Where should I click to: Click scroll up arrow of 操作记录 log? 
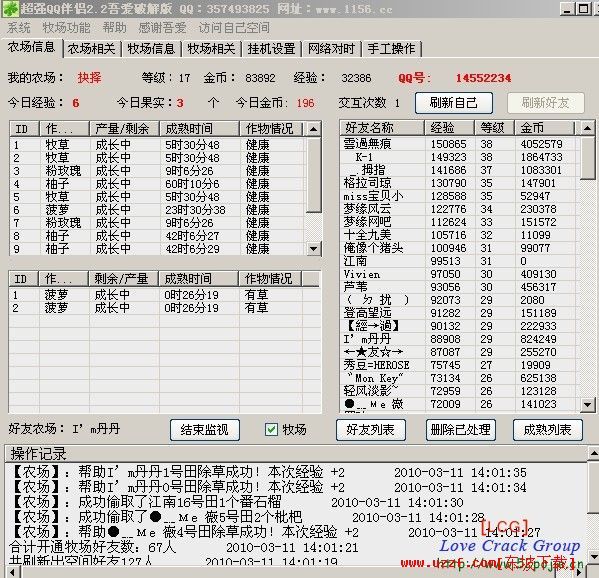pos(593,453)
